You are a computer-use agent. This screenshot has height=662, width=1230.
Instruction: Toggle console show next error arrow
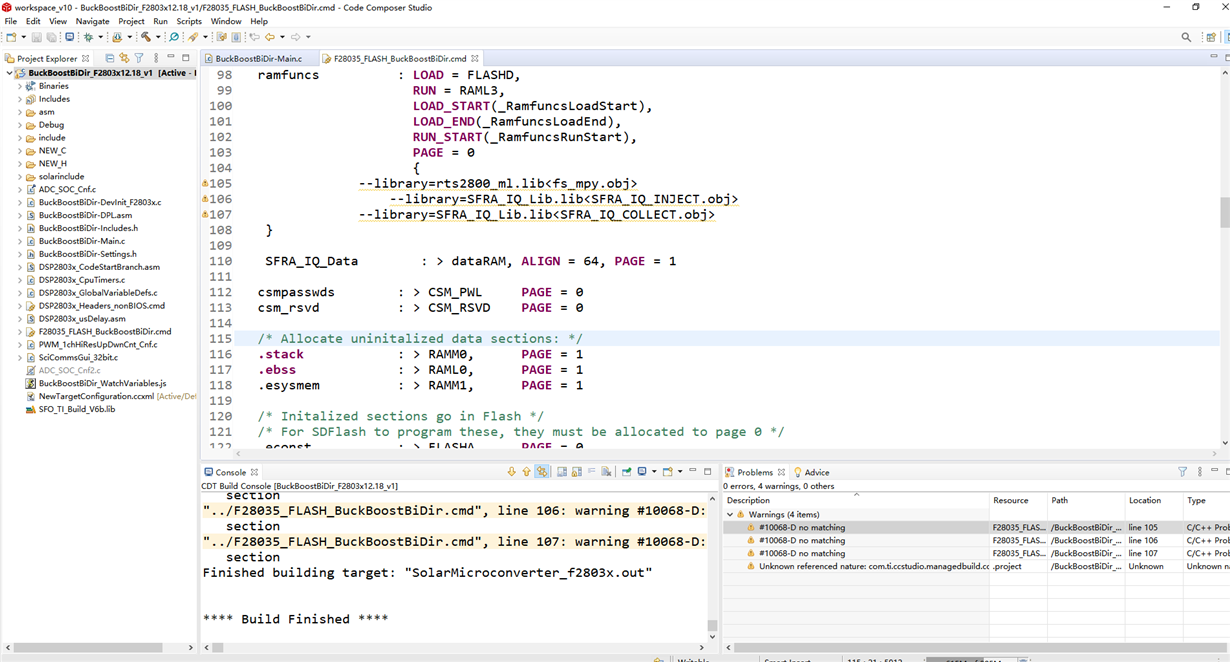[x=512, y=472]
